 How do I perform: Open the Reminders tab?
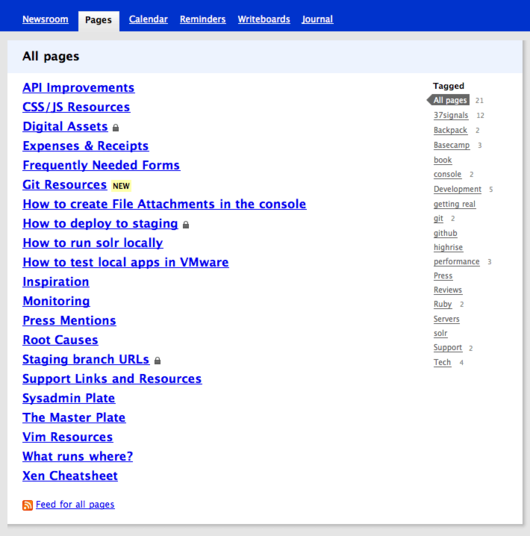tap(203, 19)
